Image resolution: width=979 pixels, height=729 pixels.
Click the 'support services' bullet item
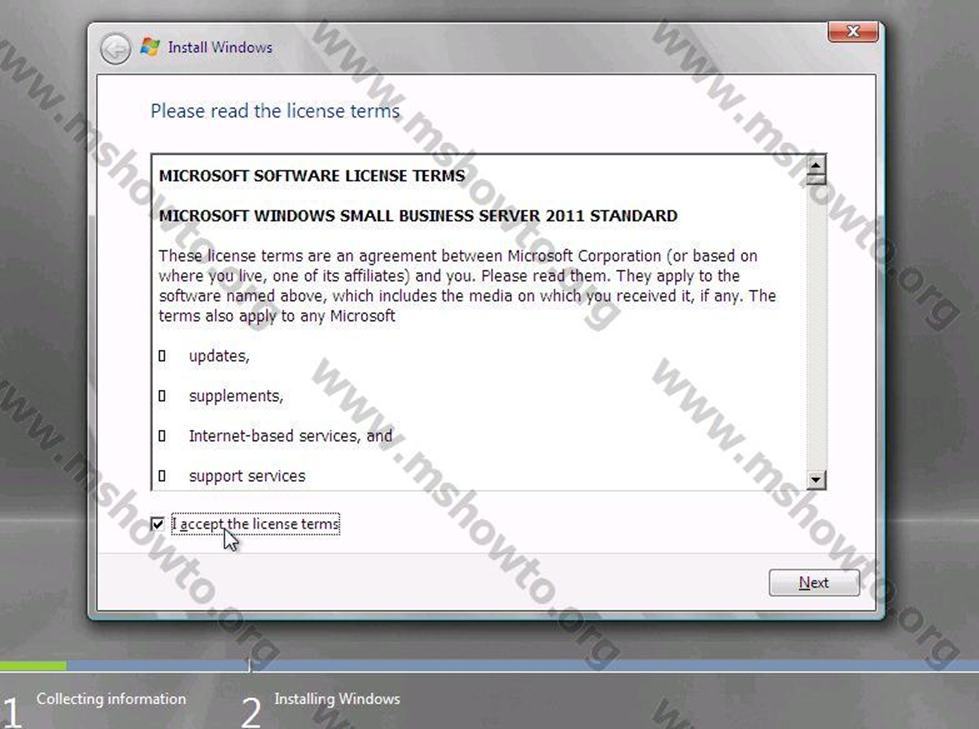(247, 476)
